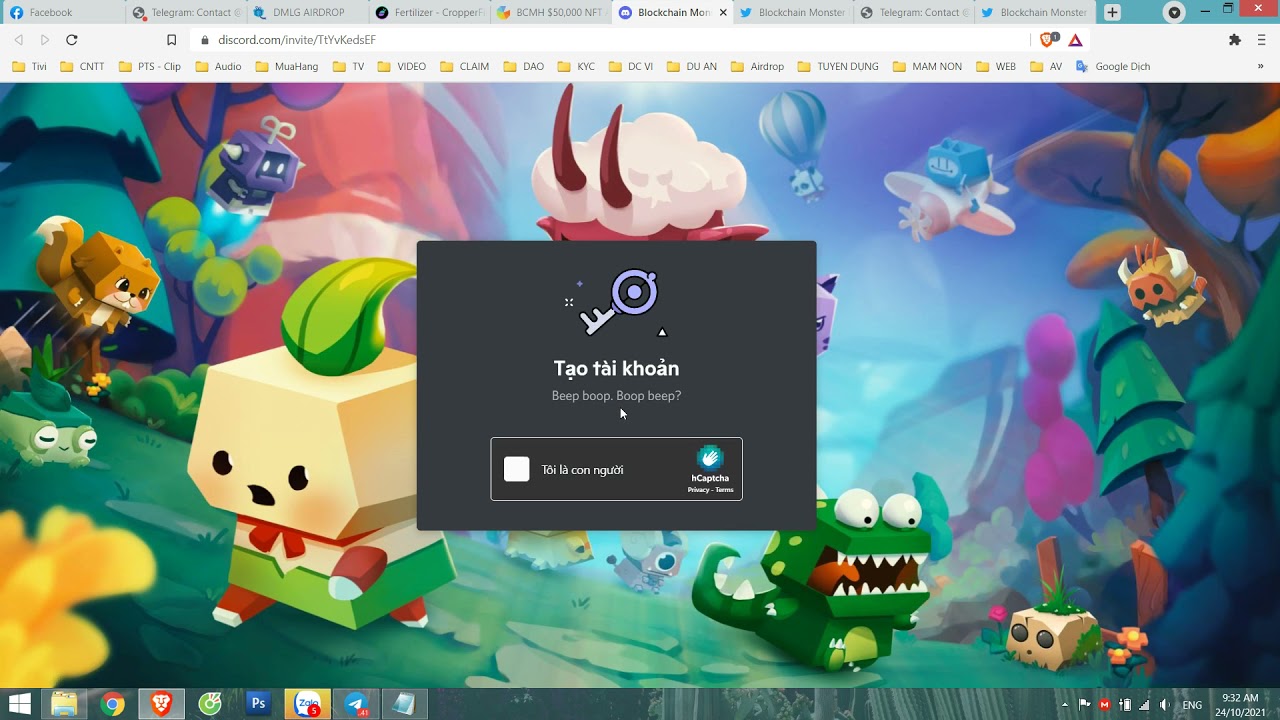Switch input language from ENG
Viewport: 1280px width, 720px height.
(x=1192, y=705)
